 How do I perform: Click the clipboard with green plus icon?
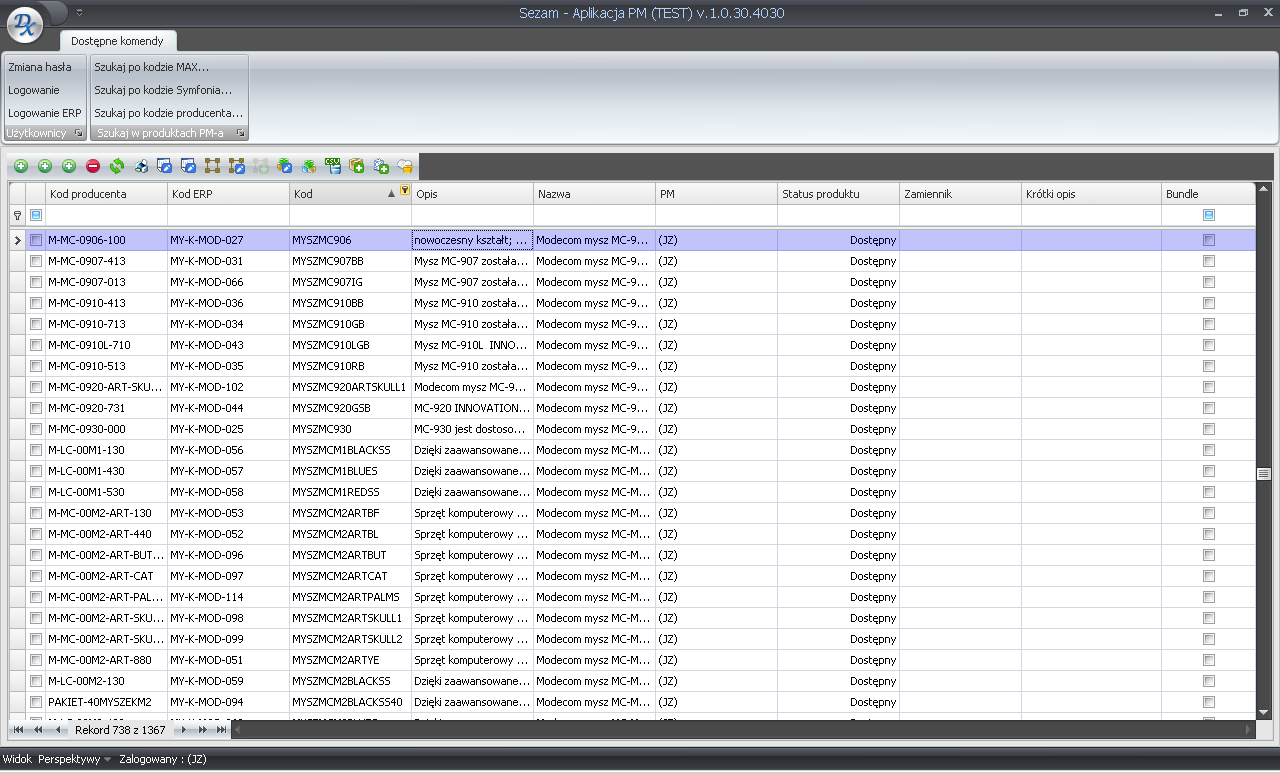point(381,166)
